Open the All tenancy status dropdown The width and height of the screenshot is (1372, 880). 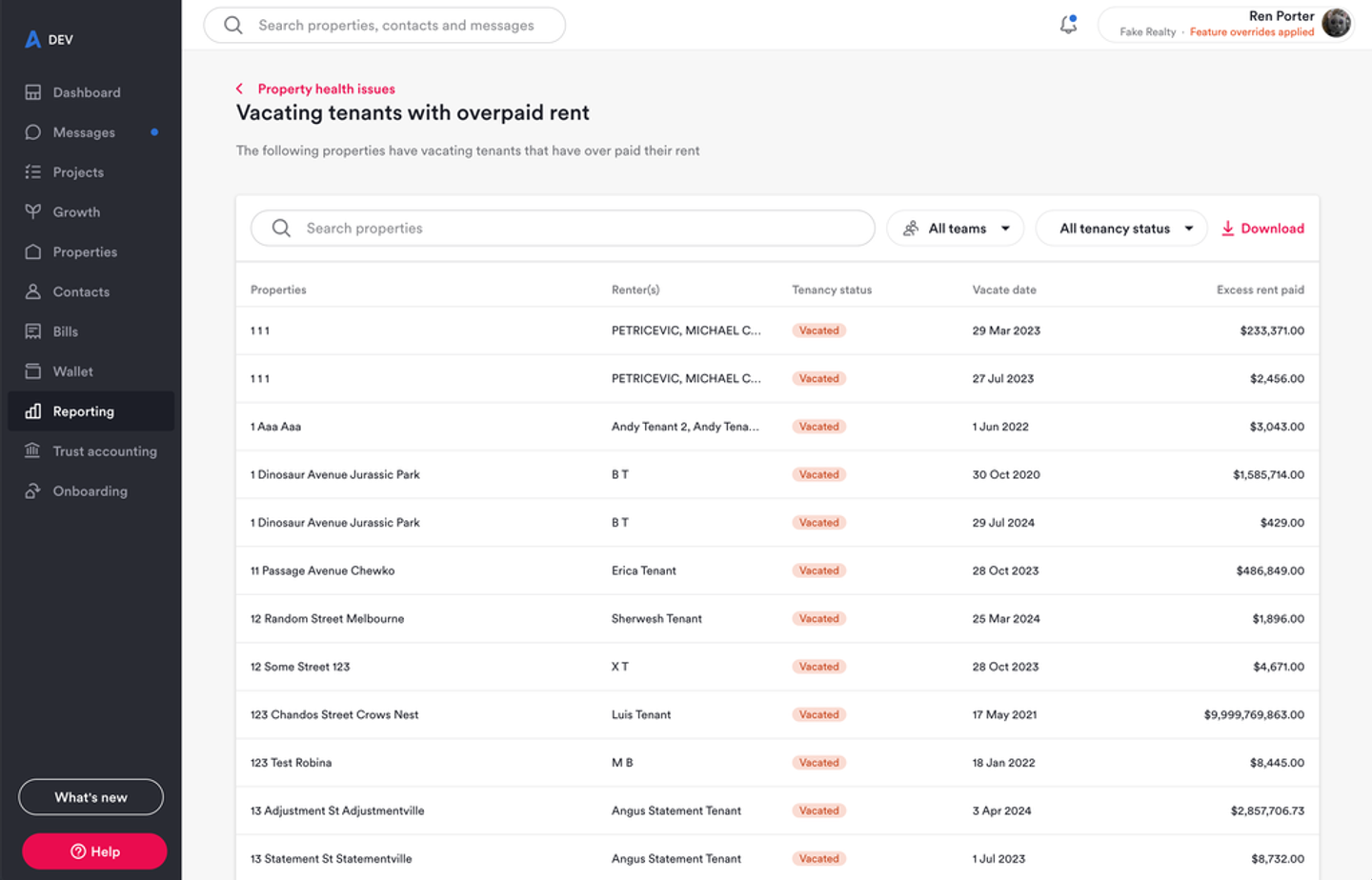pyautogui.click(x=1121, y=229)
